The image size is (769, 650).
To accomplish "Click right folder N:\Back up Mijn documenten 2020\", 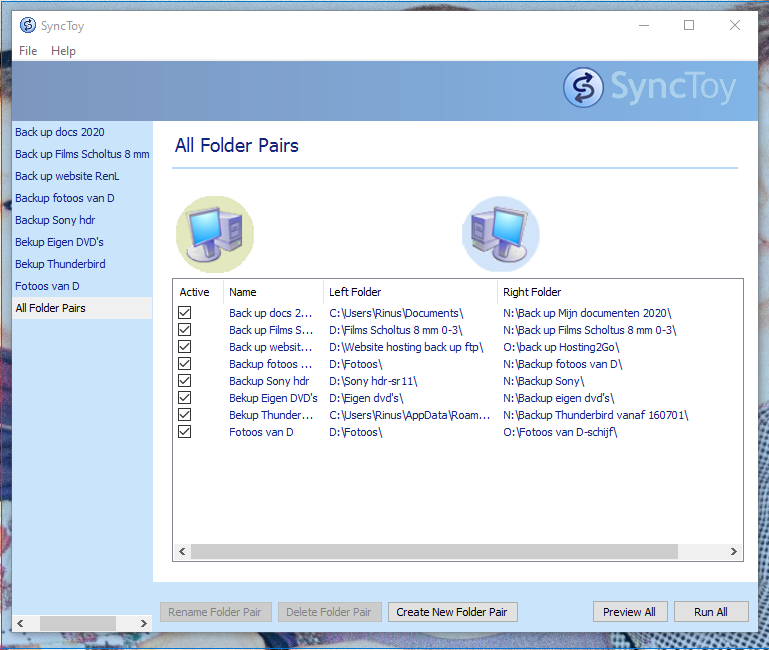I will click(x=587, y=313).
